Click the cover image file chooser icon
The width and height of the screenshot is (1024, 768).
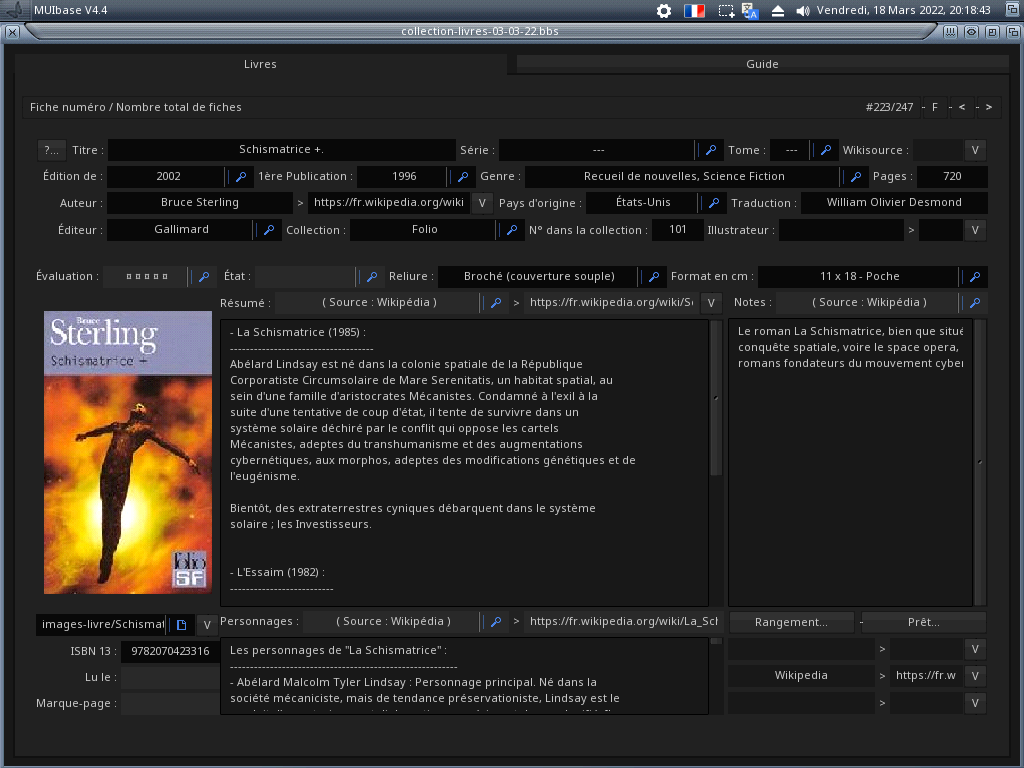[182, 625]
